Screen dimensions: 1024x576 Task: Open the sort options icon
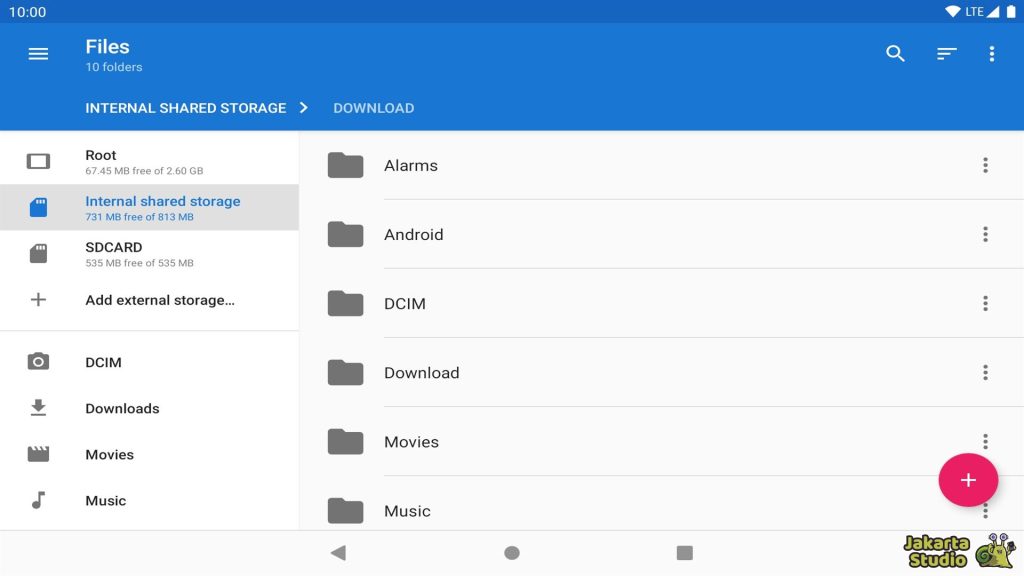point(945,54)
